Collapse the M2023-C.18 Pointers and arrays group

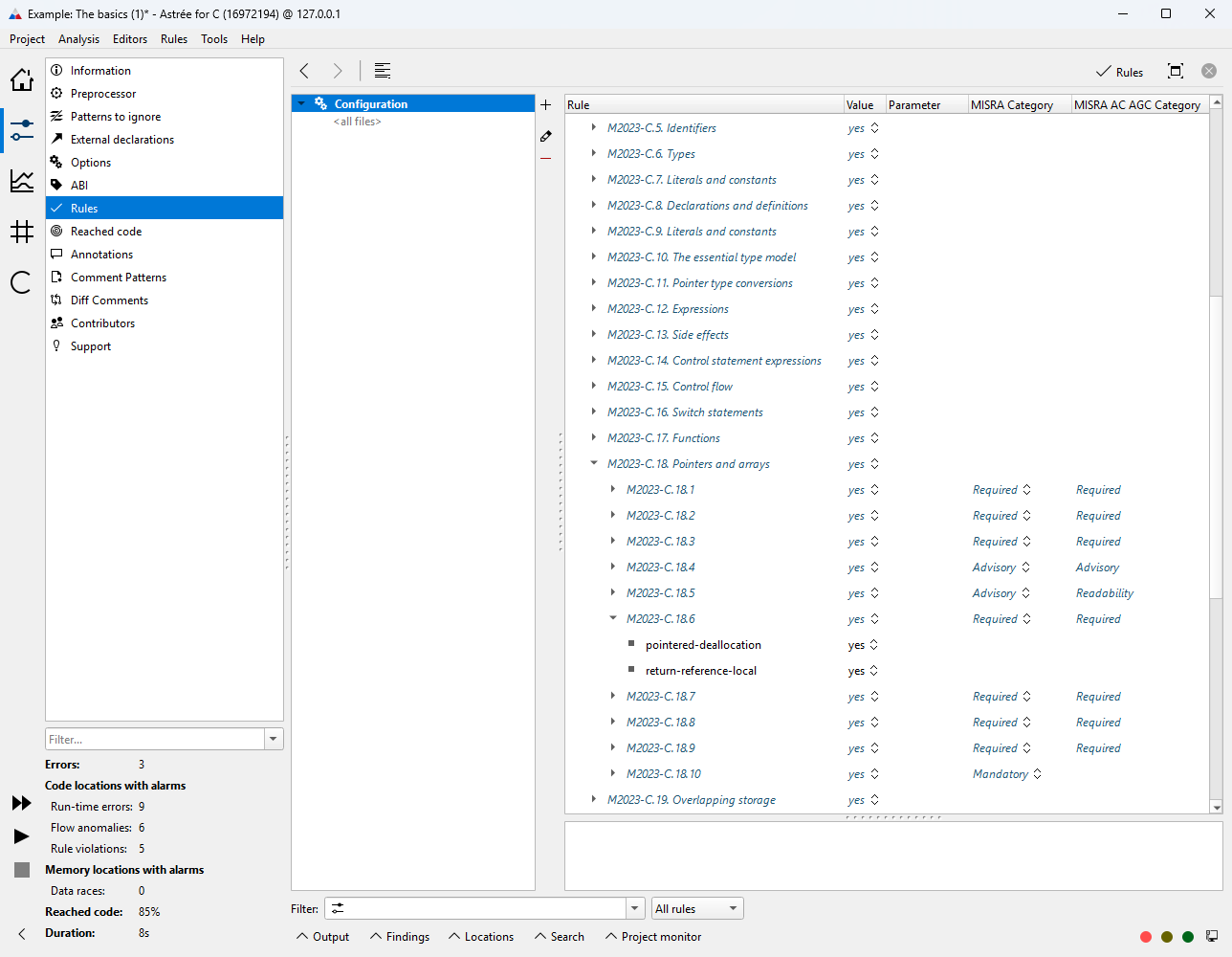[x=594, y=463]
